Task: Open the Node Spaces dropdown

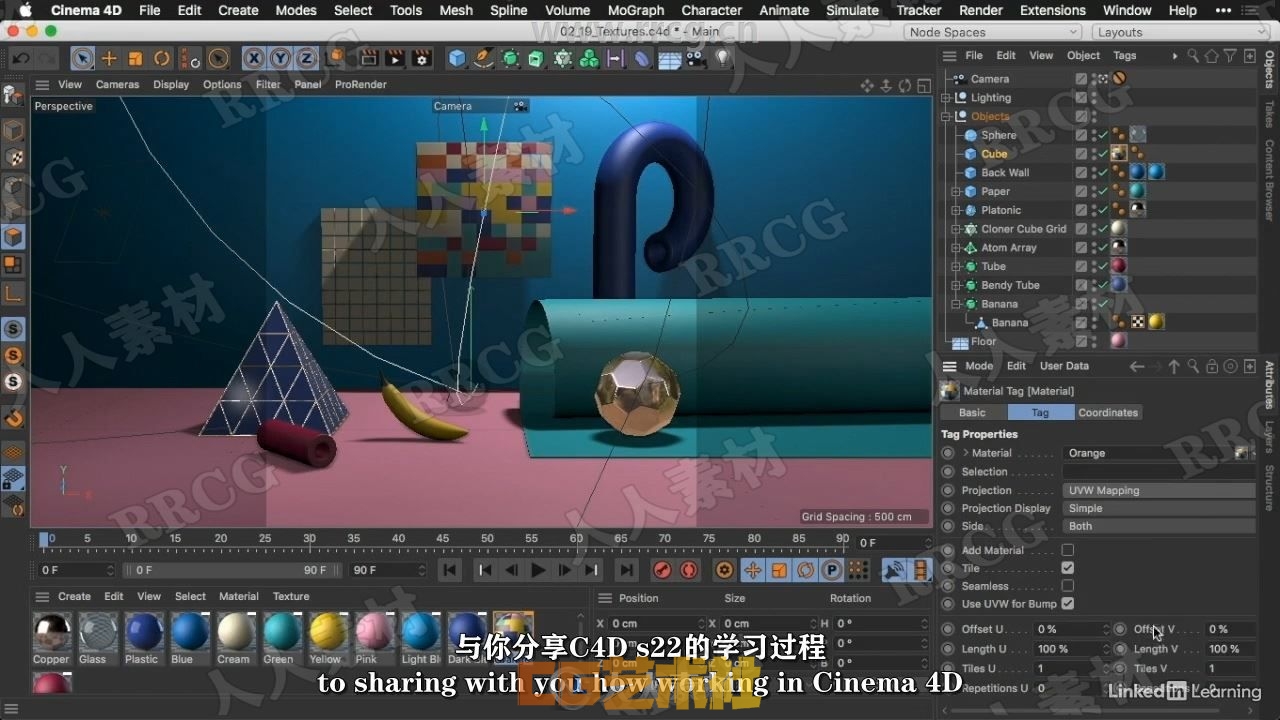Action: coord(994,32)
